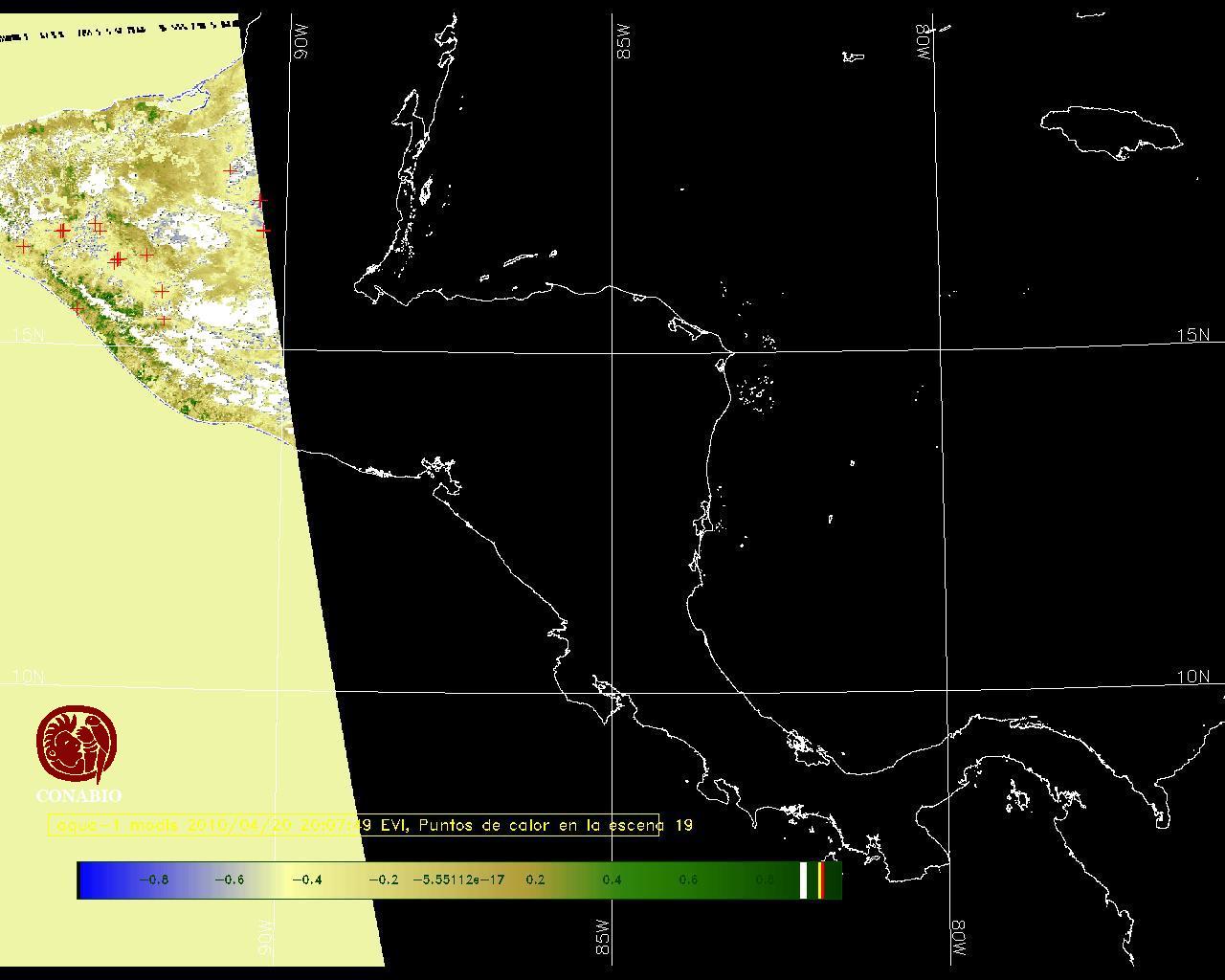Click the red stripe in the color bar
The height and width of the screenshot is (980, 1225).
(x=820, y=880)
